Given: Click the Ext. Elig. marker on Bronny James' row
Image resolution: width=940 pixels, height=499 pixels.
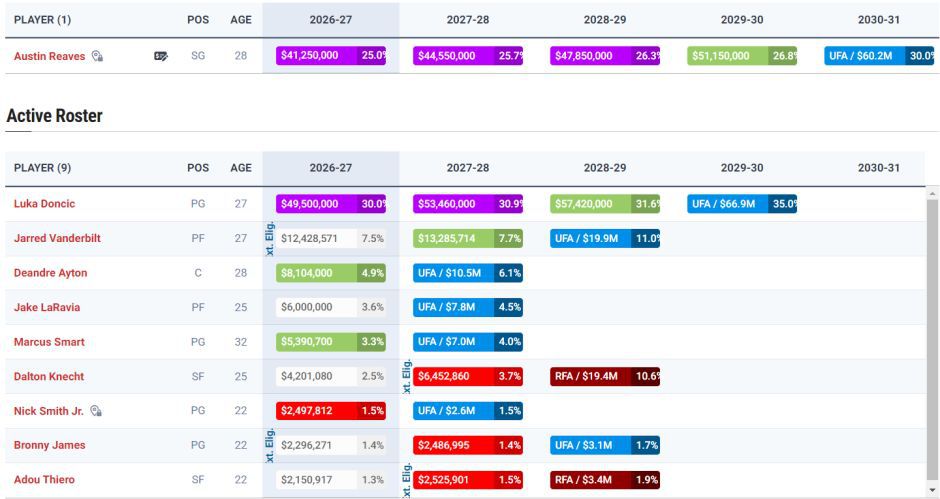Looking at the screenshot, I should pos(270,446).
